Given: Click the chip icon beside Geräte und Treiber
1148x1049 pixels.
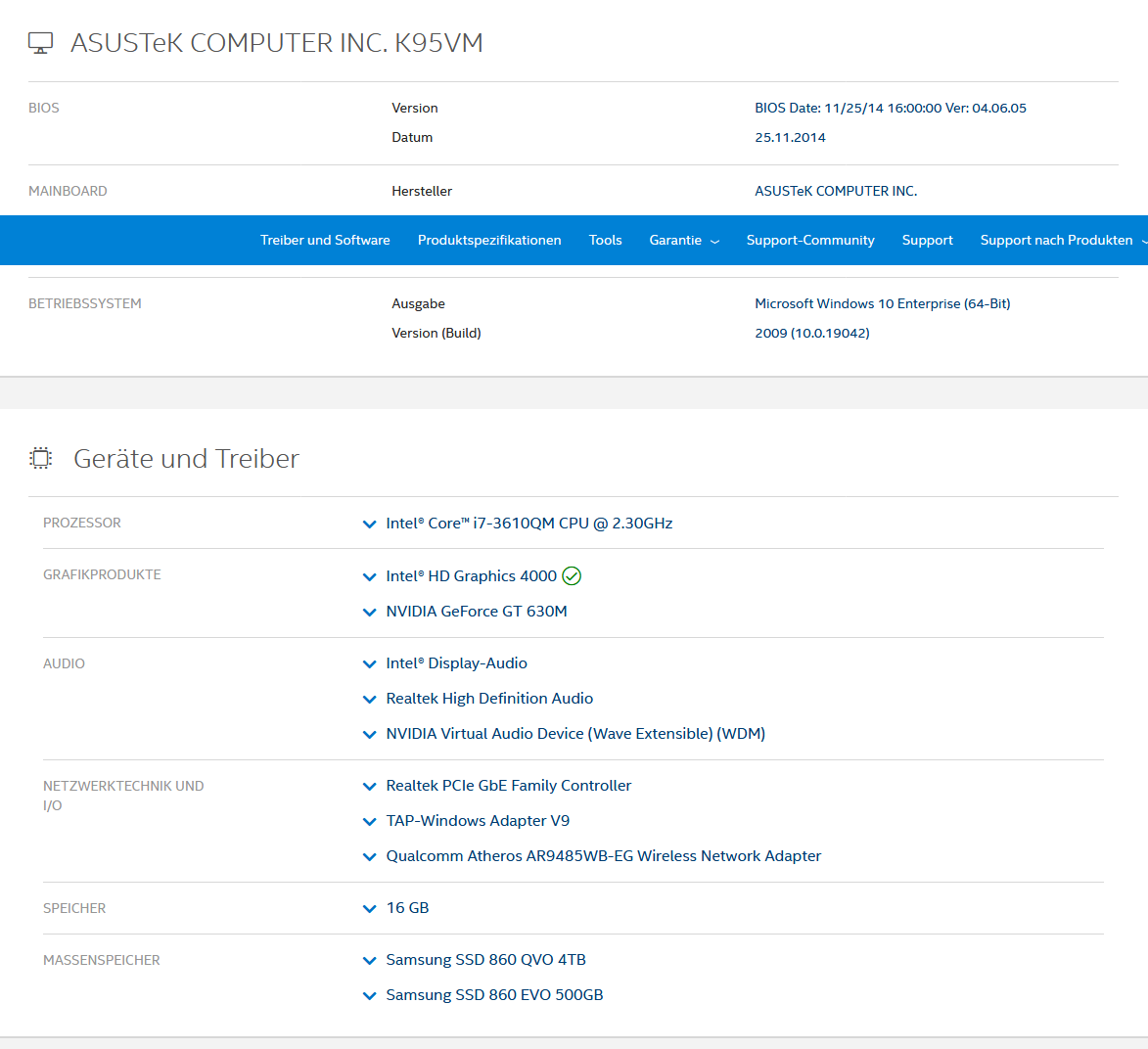Looking at the screenshot, I should pos(41,458).
